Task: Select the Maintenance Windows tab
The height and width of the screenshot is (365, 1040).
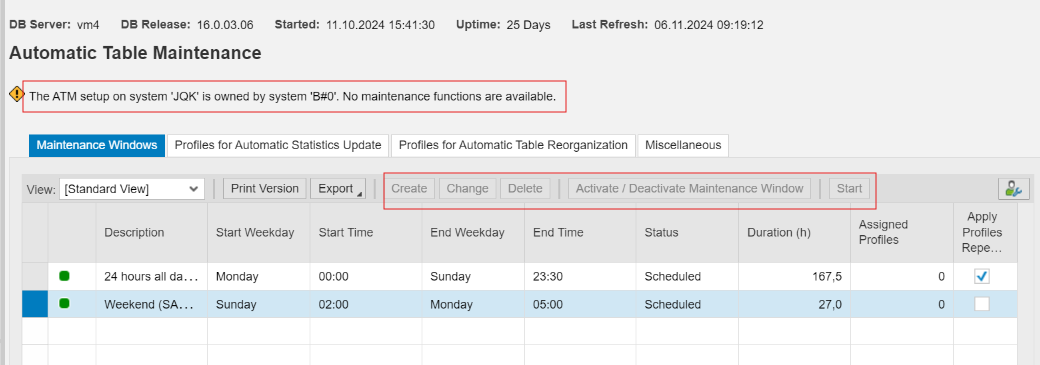Action: point(97,145)
